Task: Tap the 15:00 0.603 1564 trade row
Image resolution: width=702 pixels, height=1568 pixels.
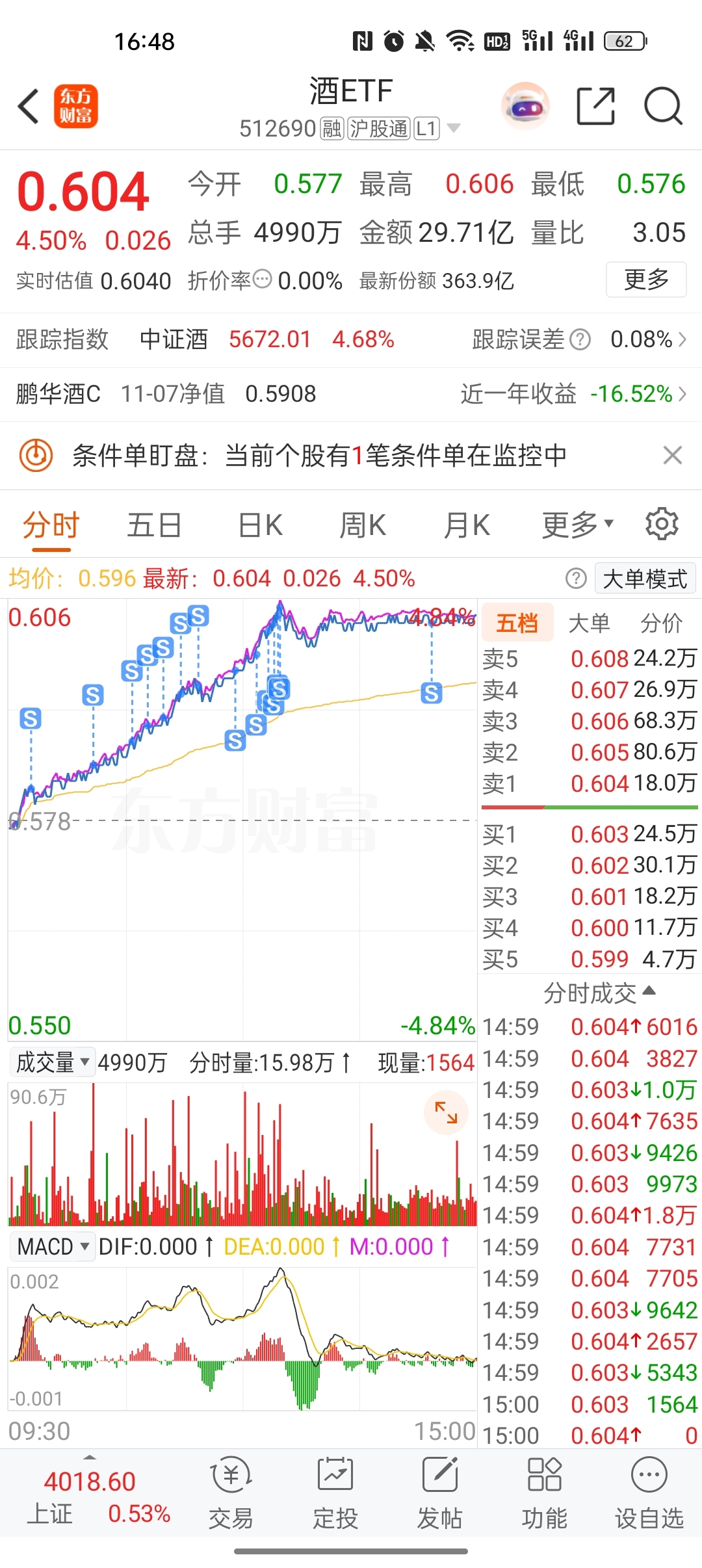Action: coord(590,1404)
